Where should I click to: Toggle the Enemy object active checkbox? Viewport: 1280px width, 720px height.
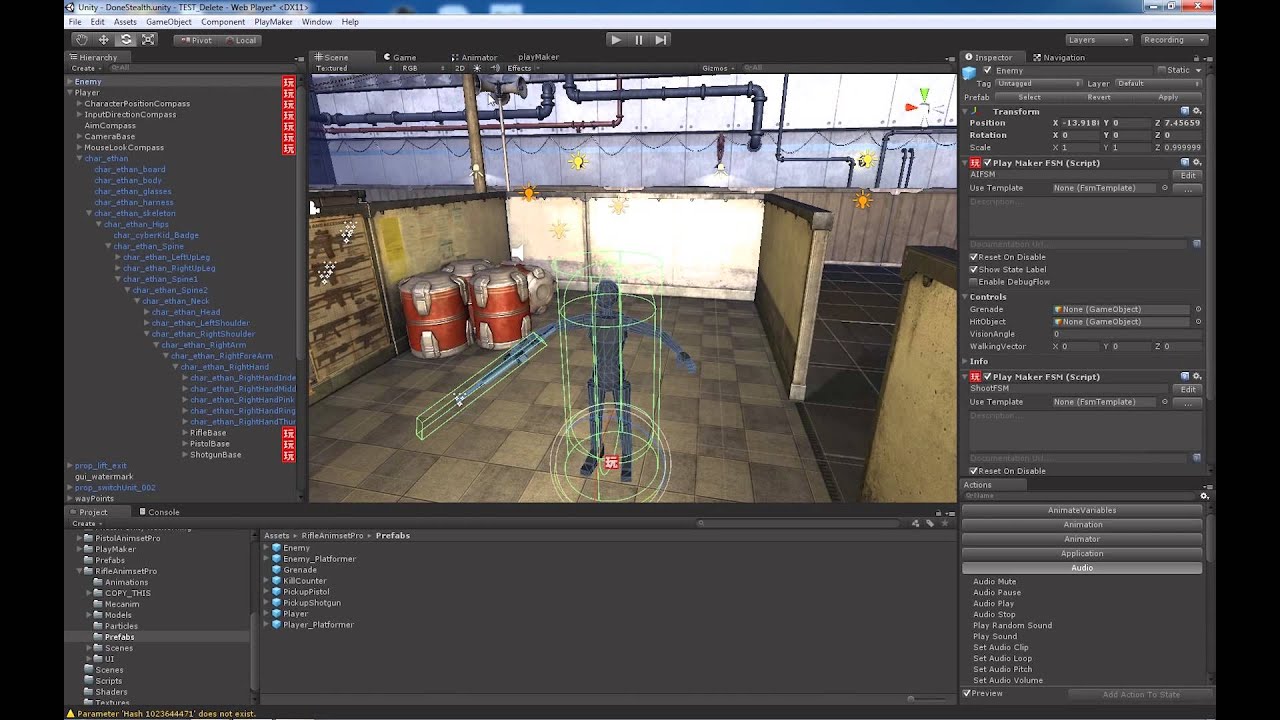(x=988, y=71)
